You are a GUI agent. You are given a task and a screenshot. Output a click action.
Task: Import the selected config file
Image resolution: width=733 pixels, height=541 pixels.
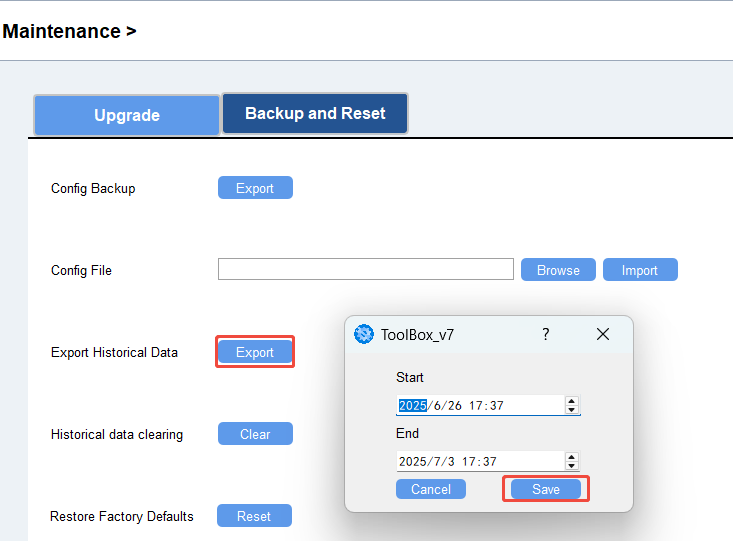[640, 270]
